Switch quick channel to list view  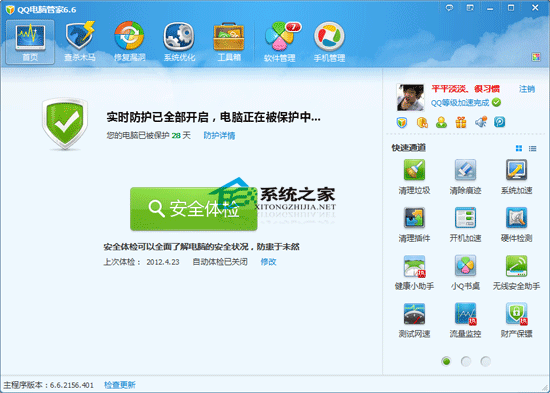[532, 148]
